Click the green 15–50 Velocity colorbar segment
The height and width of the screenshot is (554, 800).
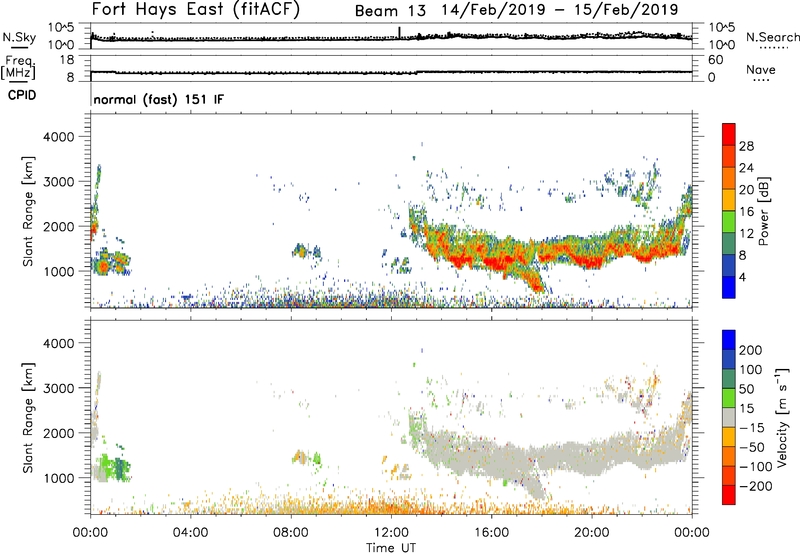729,398
